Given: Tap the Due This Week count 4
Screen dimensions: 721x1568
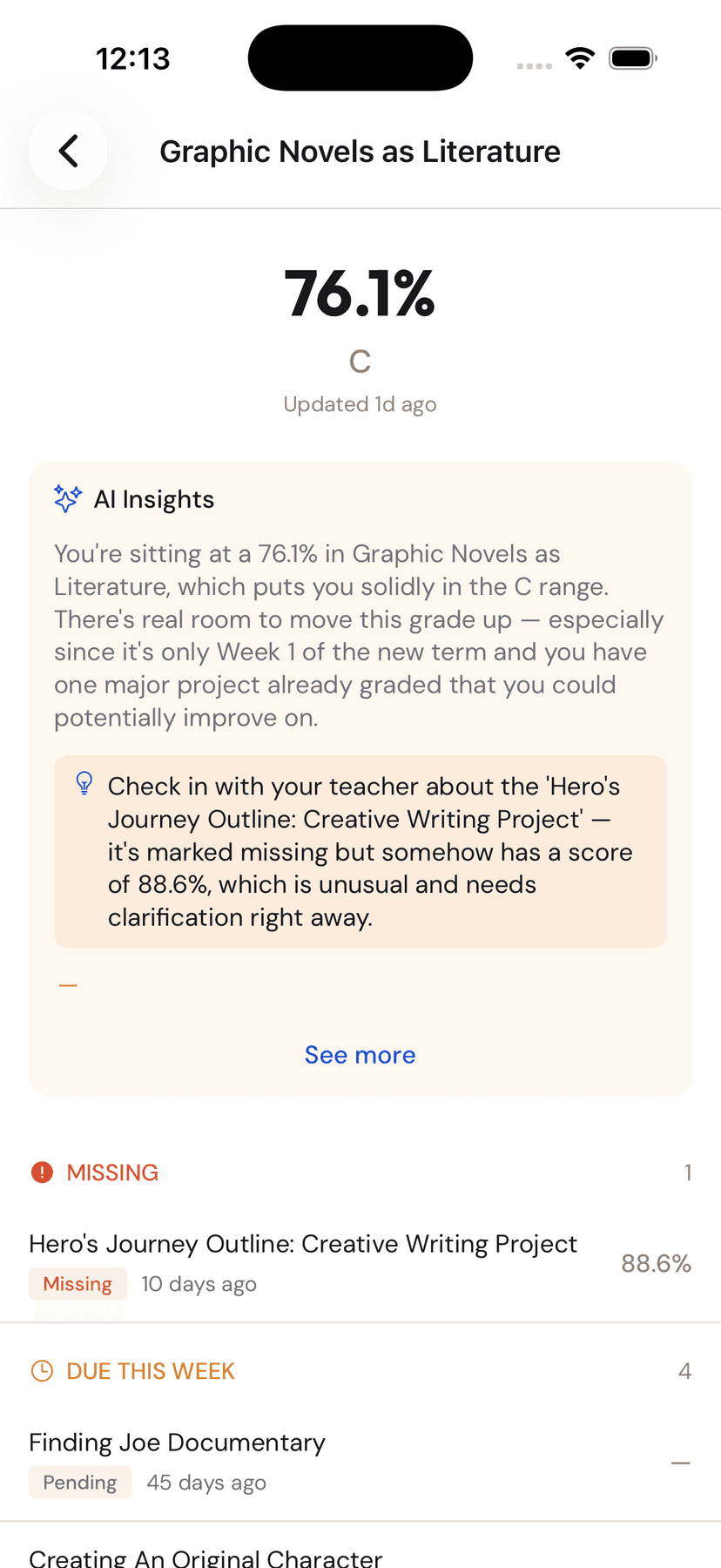Looking at the screenshot, I should [x=685, y=1371].
